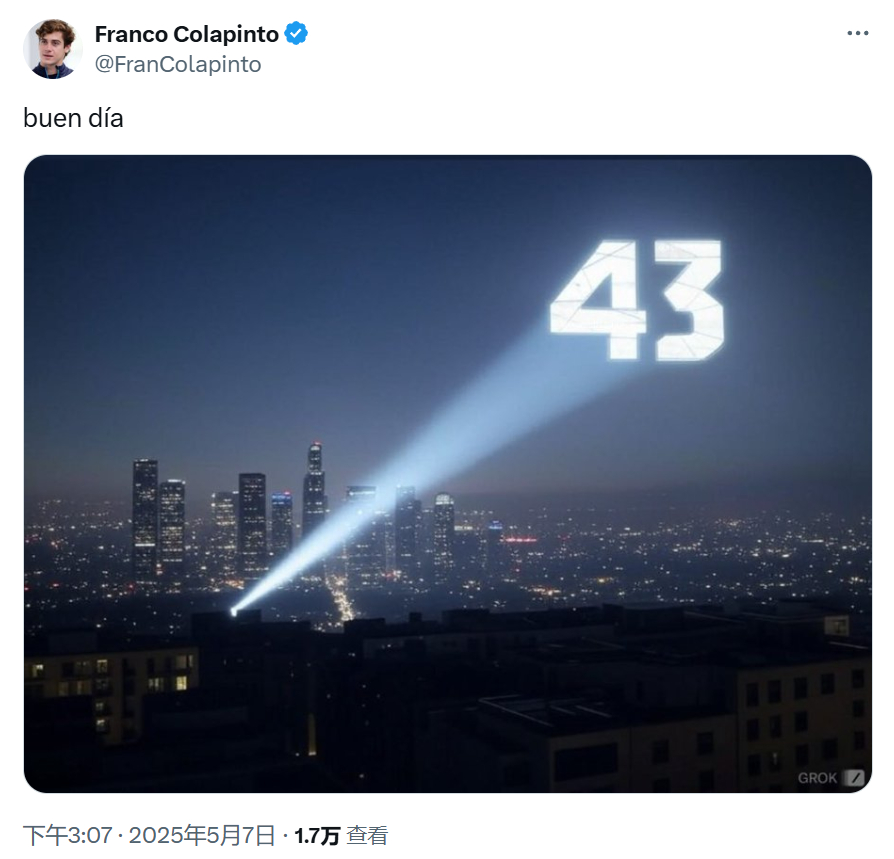Open the three-dot more options menu
This screenshot has height=859, width=894.
tap(858, 34)
